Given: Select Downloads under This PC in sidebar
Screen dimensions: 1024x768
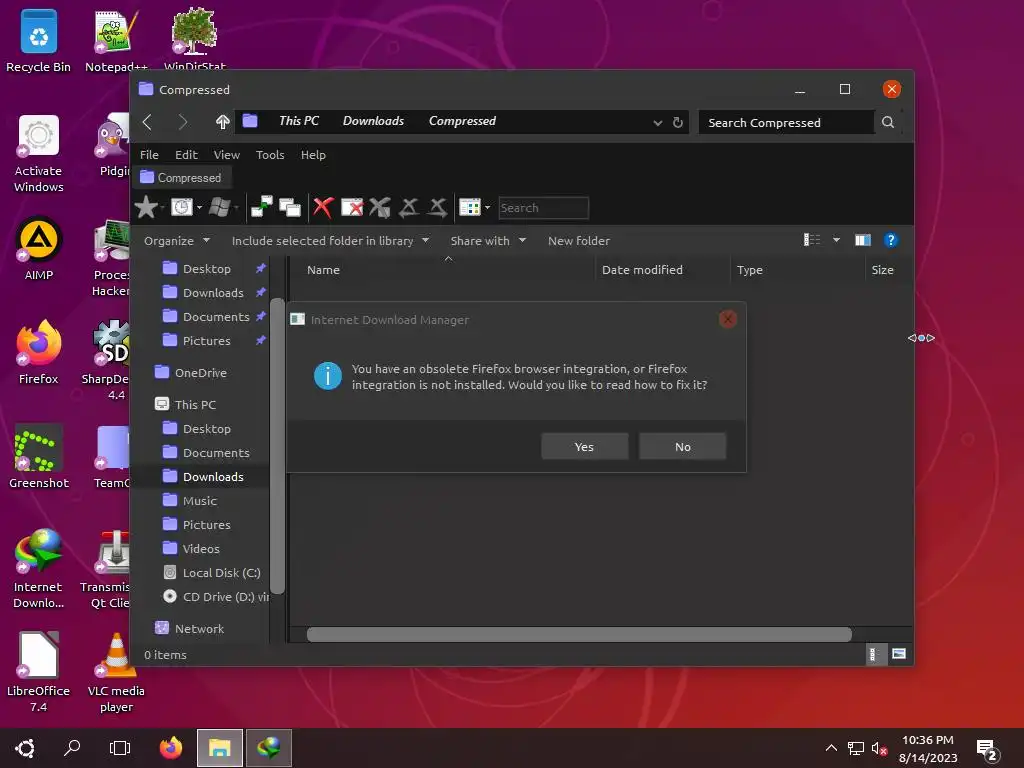Looking at the screenshot, I should (213, 477).
